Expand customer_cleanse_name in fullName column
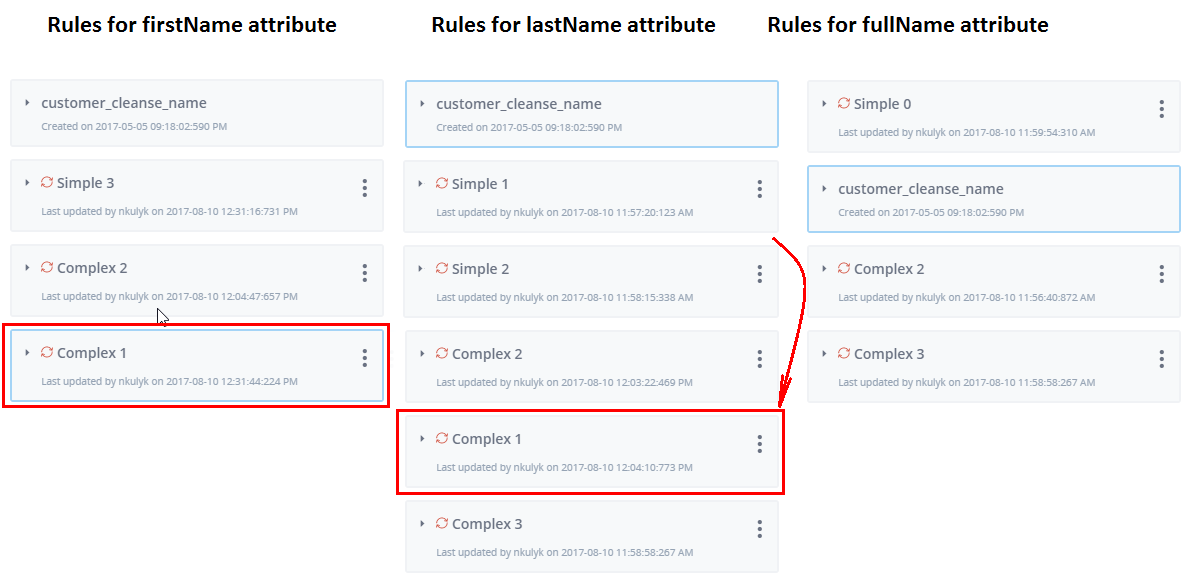Viewport: 1189px width, 578px height. (824, 189)
